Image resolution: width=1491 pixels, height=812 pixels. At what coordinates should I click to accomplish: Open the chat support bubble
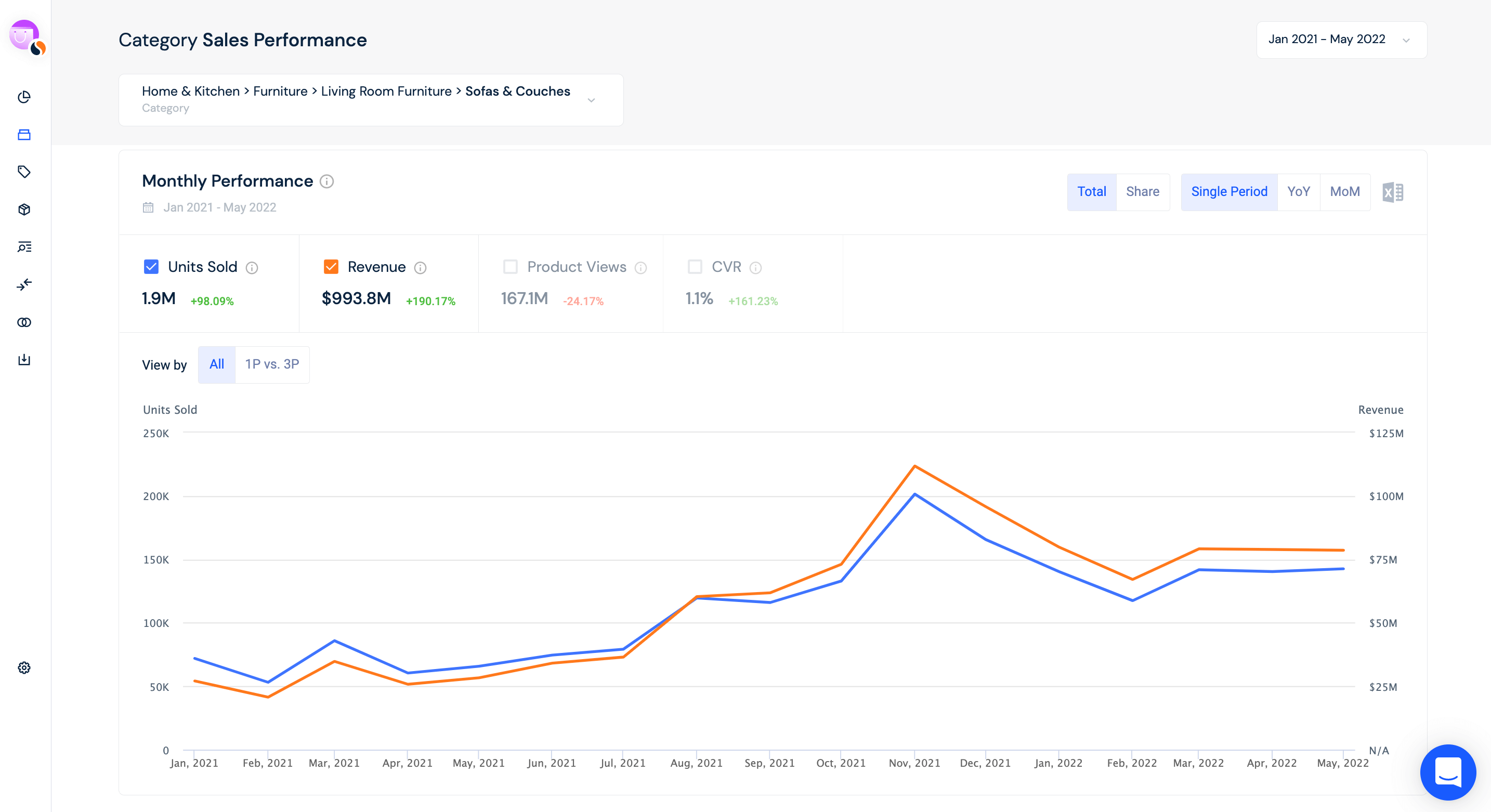(1449, 772)
